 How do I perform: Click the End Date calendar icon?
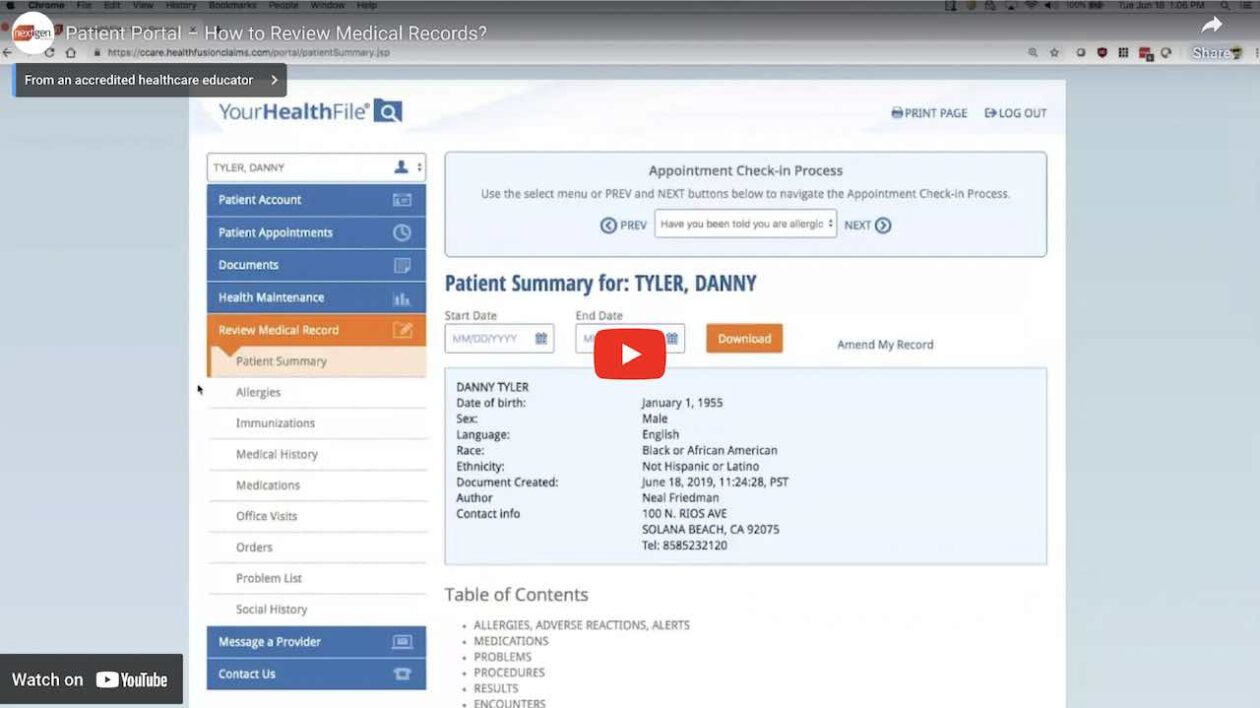coord(672,339)
